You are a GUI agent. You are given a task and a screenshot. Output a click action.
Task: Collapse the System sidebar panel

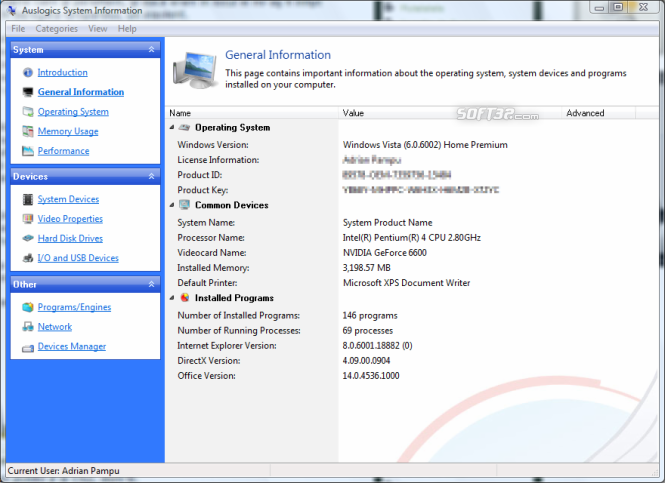[151, 50]
